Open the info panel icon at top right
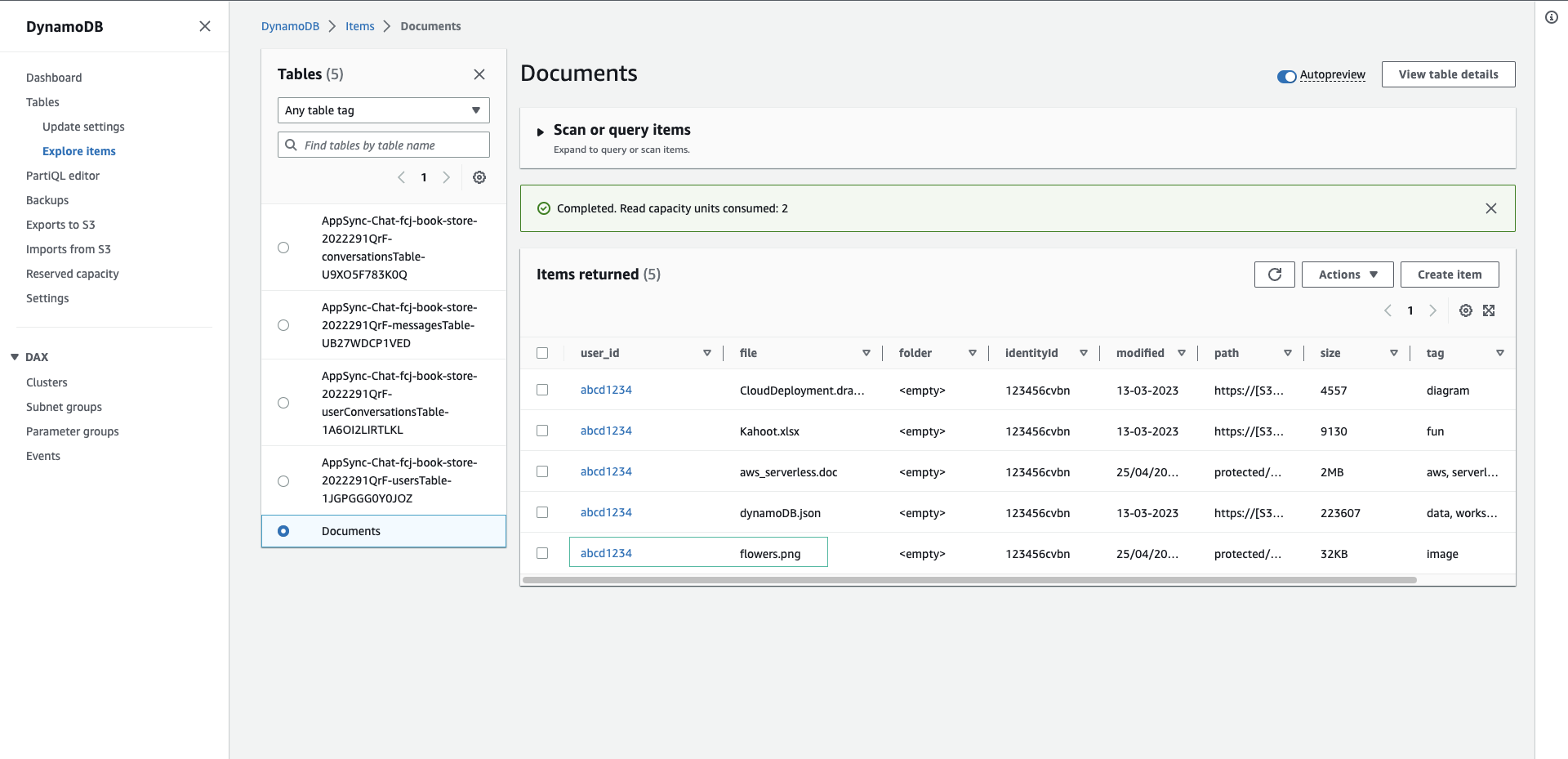This screenshot has width=1568, height=759. [1552, 17]
